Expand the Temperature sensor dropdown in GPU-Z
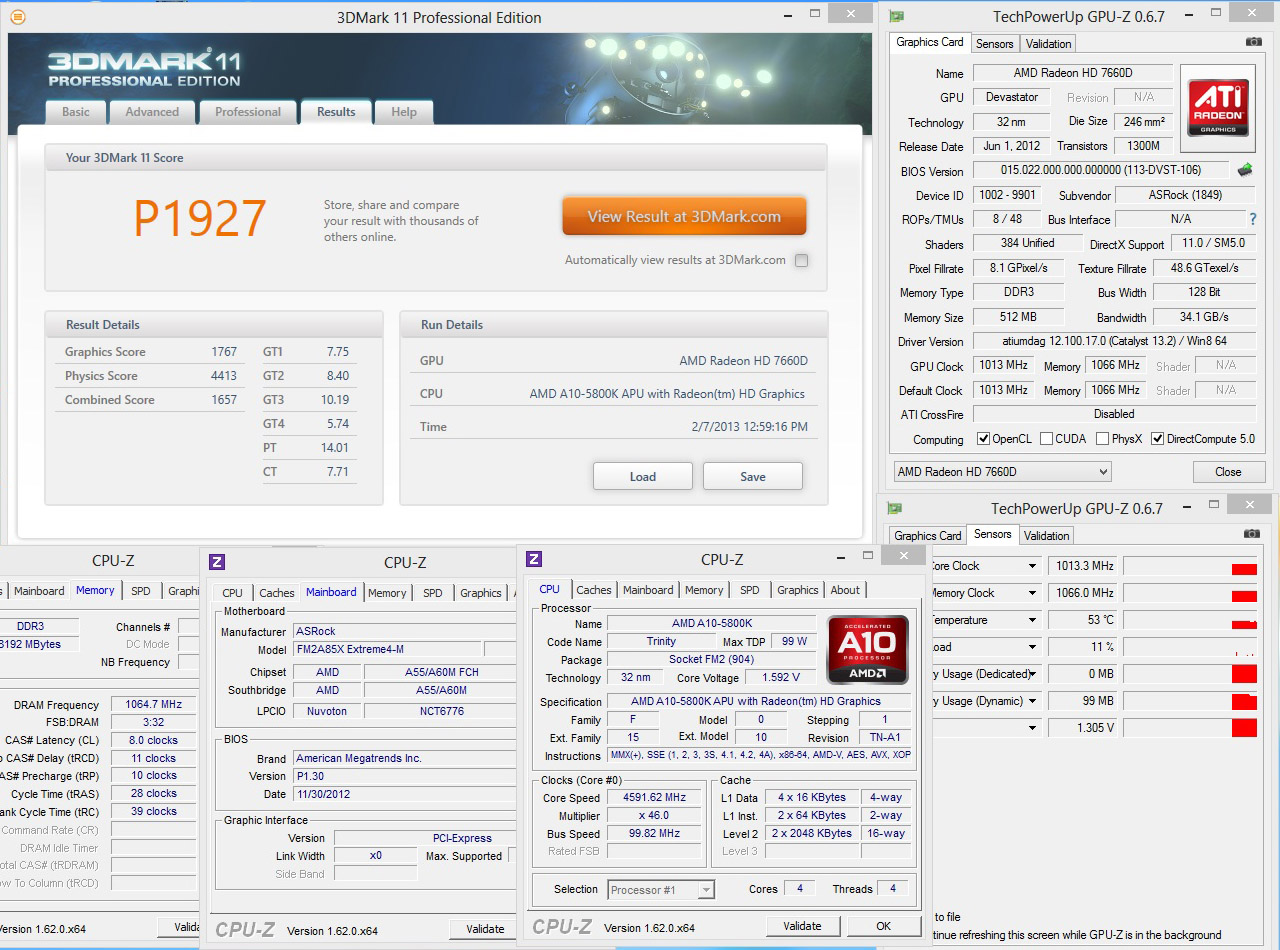The height and width of the screenshot is (950, 1280). click(1032, 620)
